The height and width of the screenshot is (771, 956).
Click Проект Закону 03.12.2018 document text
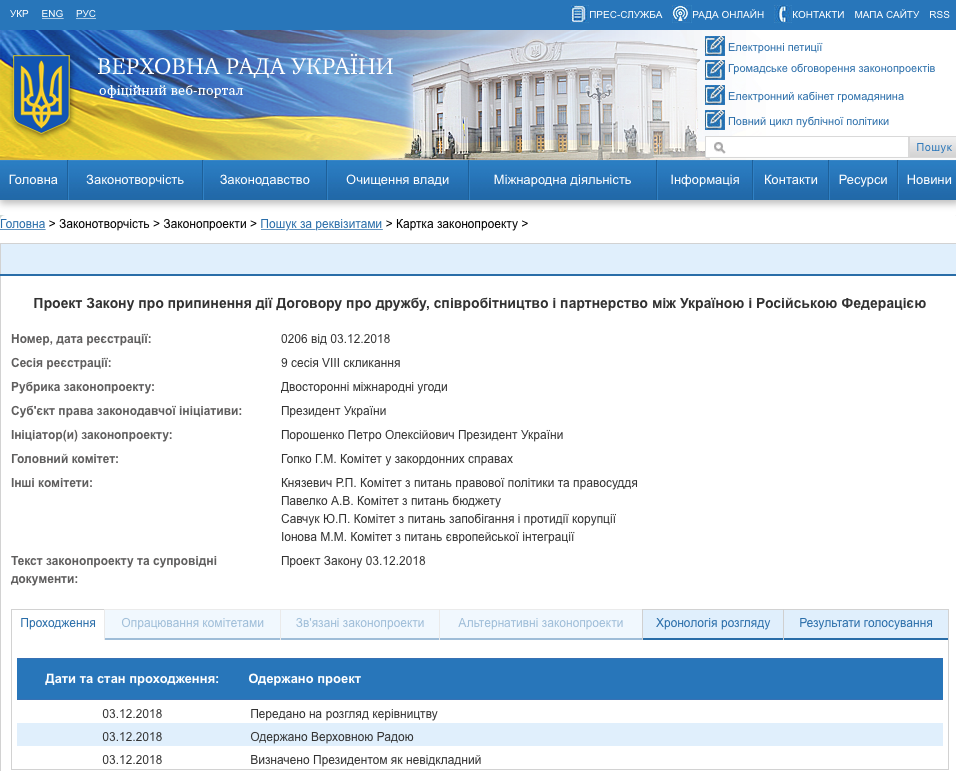click(x=353, y=561)
